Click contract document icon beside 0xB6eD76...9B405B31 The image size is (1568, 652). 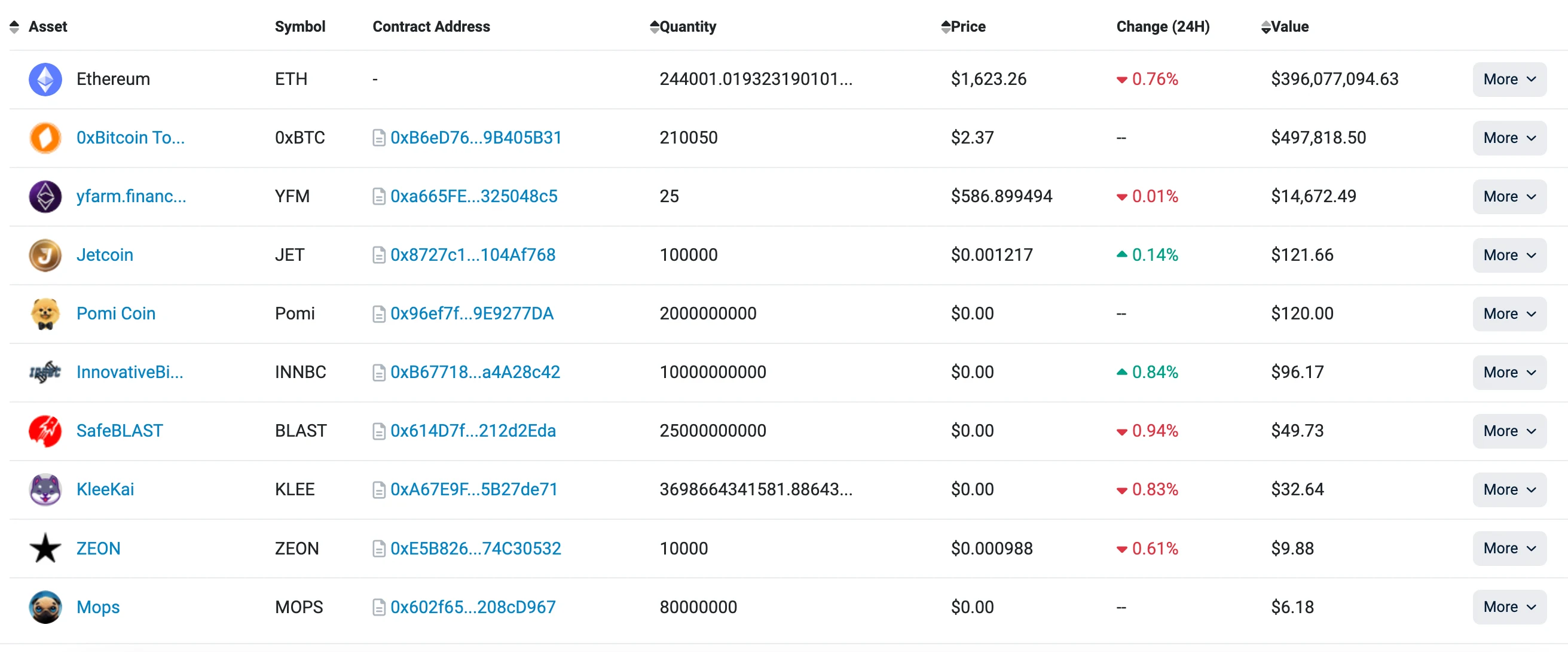[x=378, y=138]
